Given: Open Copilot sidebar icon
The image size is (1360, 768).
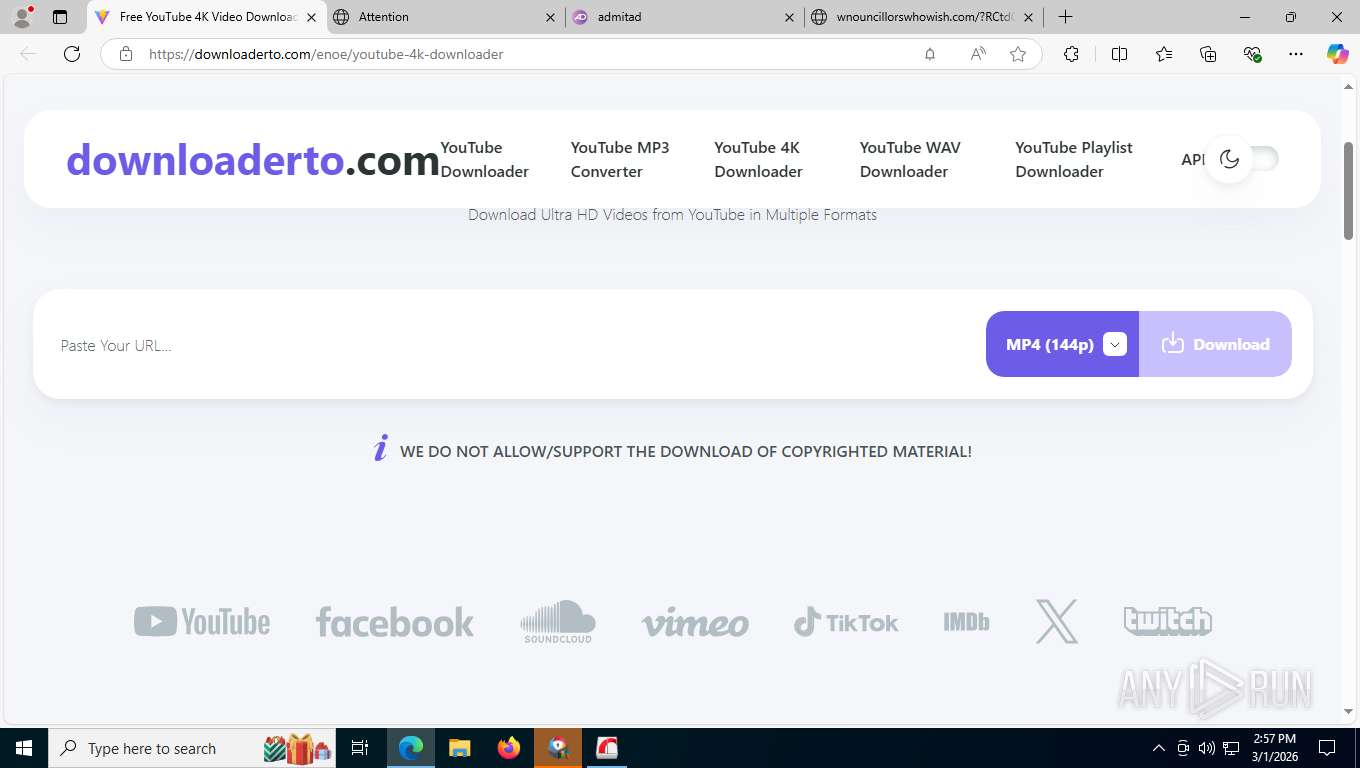Looking at the screenshot, I should pos(1338,54).
